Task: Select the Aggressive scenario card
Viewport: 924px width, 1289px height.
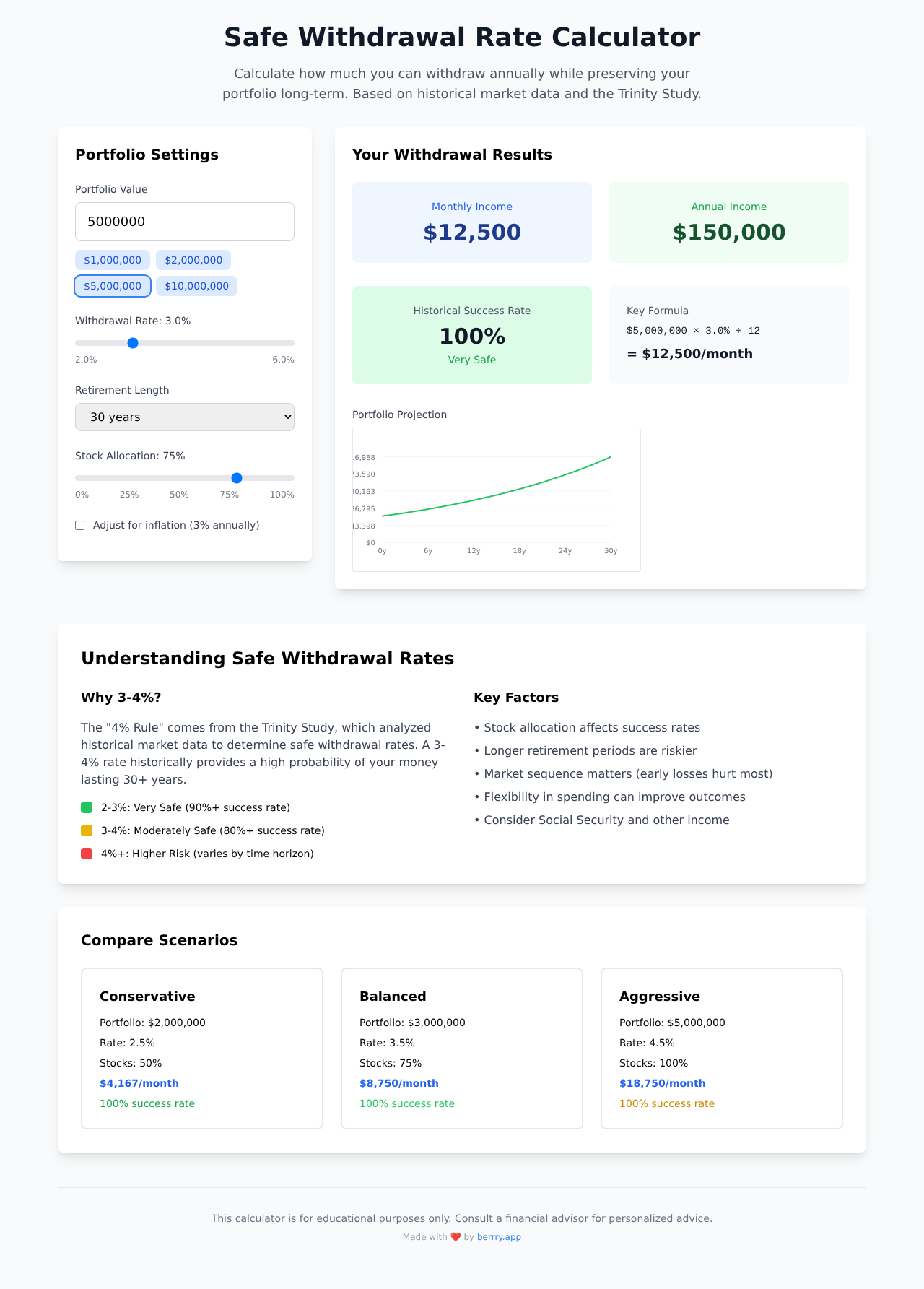Action: click(722, 1048)
